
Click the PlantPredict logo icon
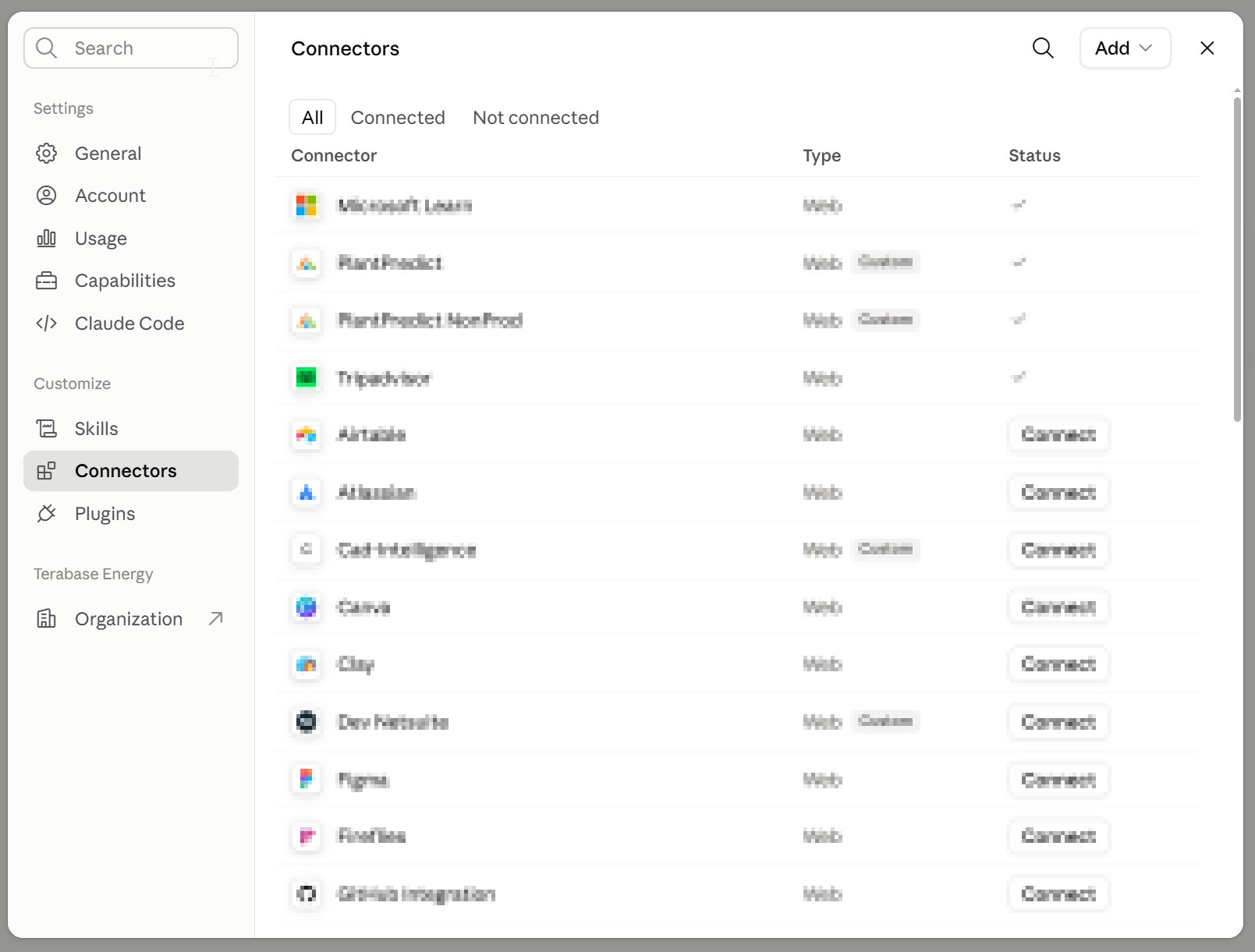[307, 264]
